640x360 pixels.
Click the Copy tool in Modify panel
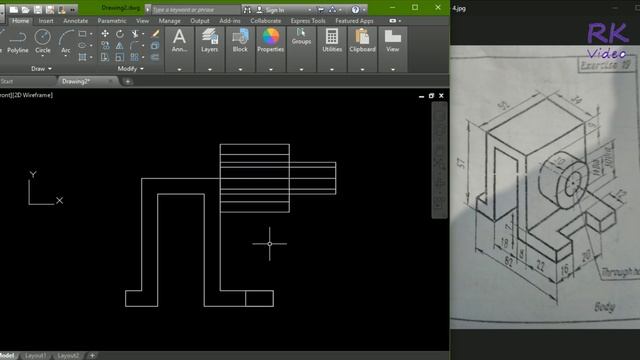(105, 45)
